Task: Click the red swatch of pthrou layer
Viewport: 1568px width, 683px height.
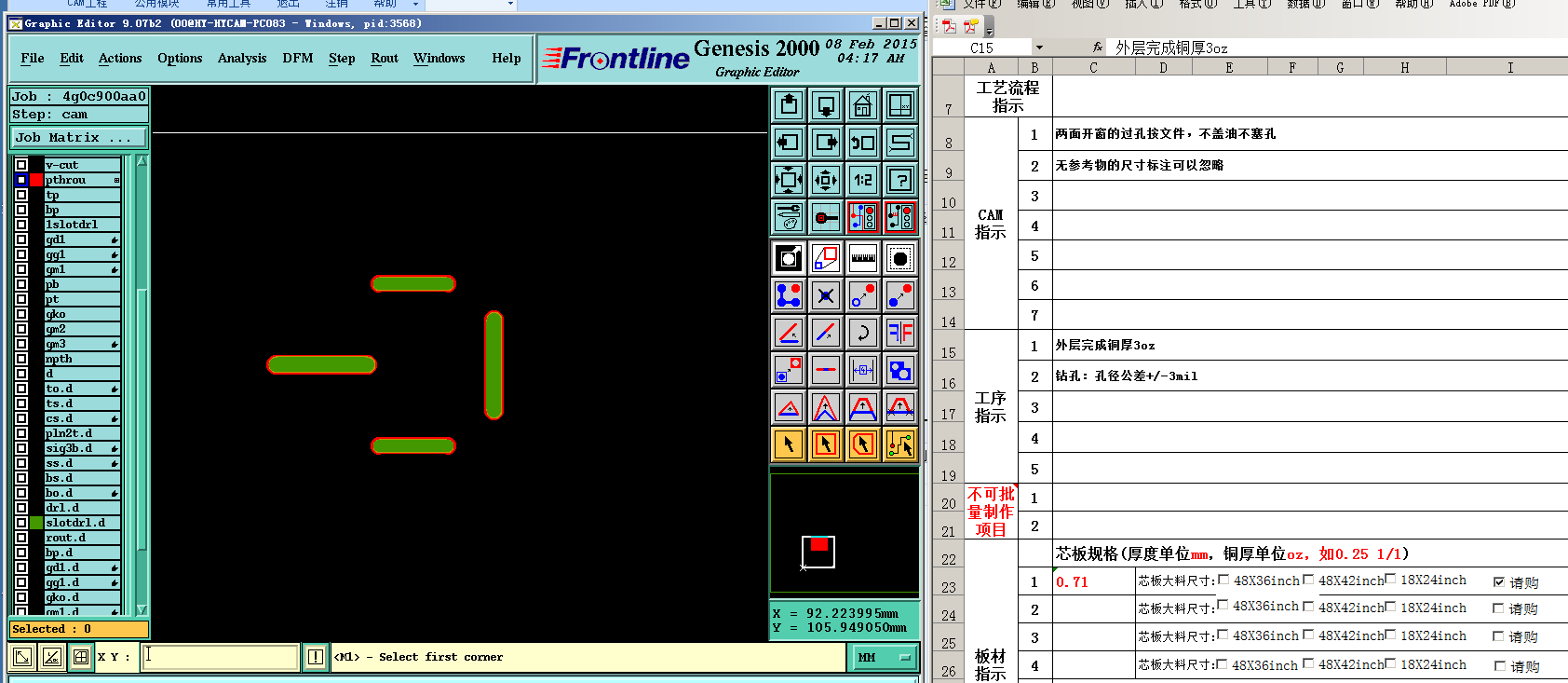Action: pyautogui.click(x=36, y=180)
